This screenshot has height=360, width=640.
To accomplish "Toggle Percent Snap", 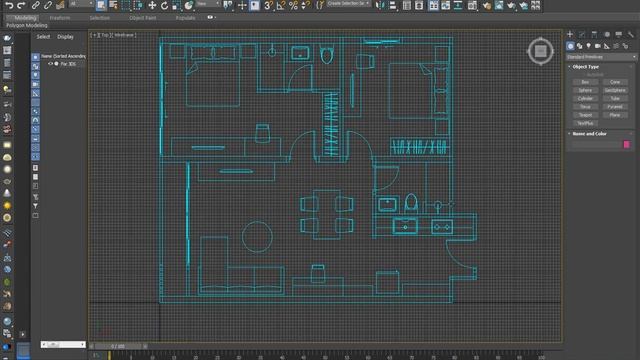I will (293, 5).
